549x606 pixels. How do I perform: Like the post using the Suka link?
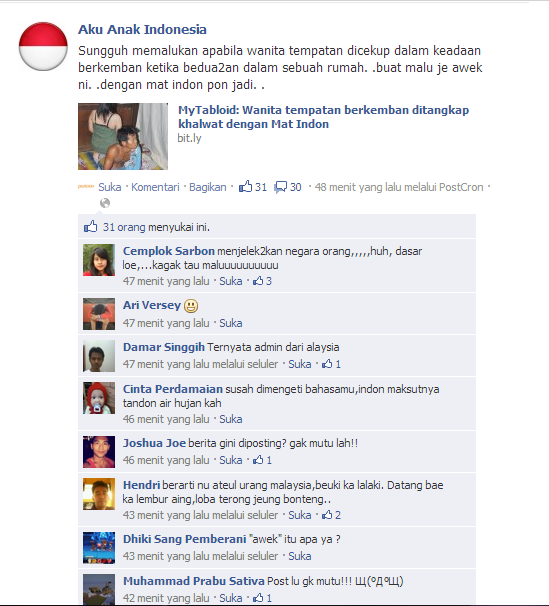coord(109,187)
